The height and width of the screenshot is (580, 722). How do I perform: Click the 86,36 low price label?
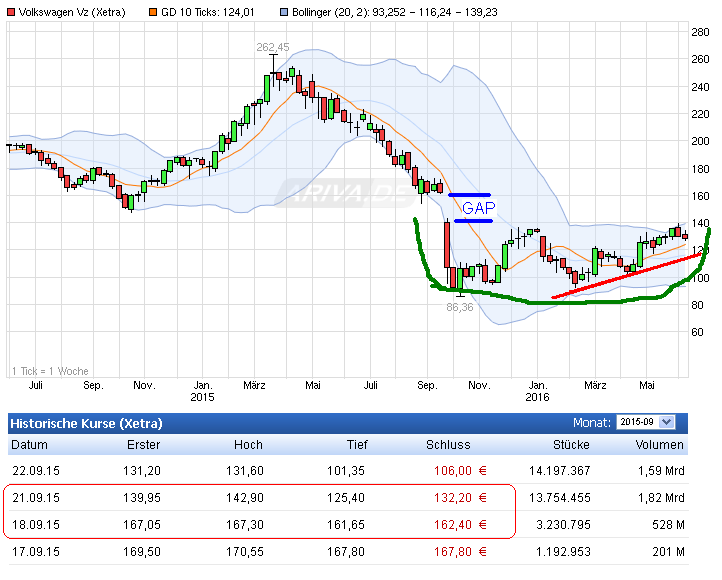coord(460,307)
